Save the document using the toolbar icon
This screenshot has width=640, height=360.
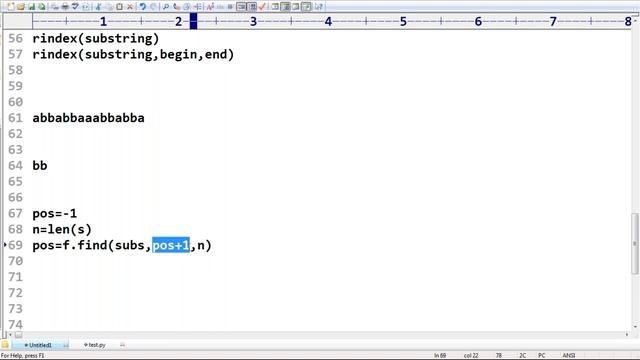coord(31,7)
